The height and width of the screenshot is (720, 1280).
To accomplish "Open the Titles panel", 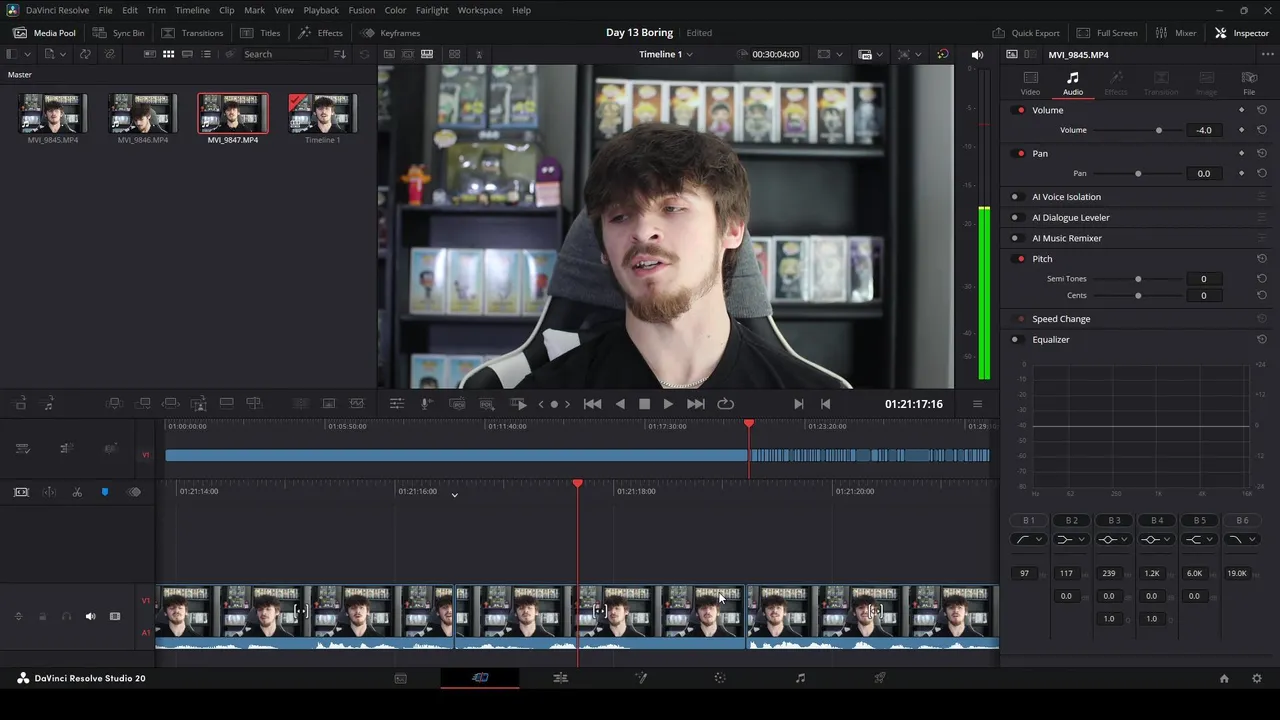I will 260,33.
